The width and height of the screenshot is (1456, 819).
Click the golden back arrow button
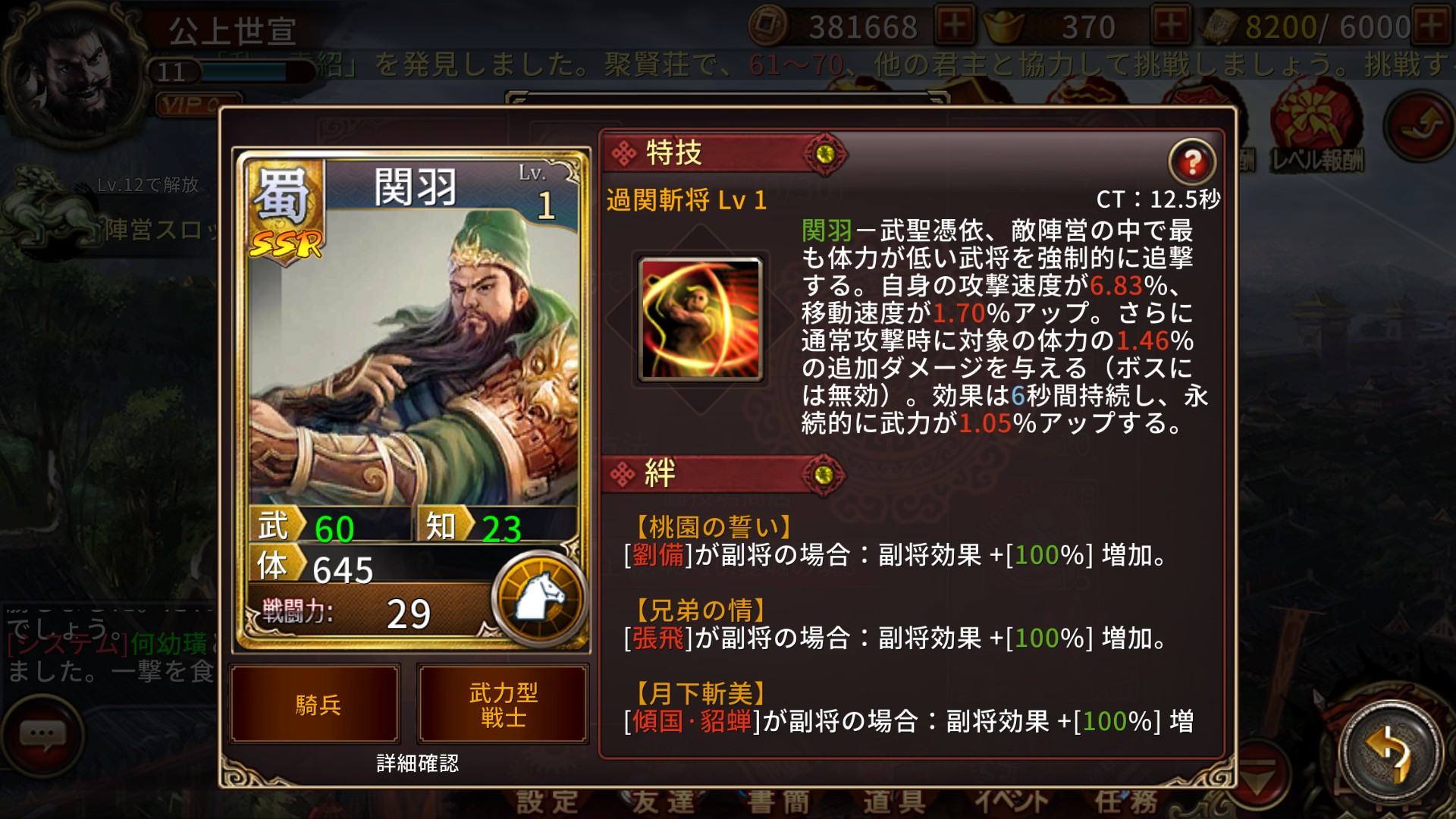[x=1391, y=750]
